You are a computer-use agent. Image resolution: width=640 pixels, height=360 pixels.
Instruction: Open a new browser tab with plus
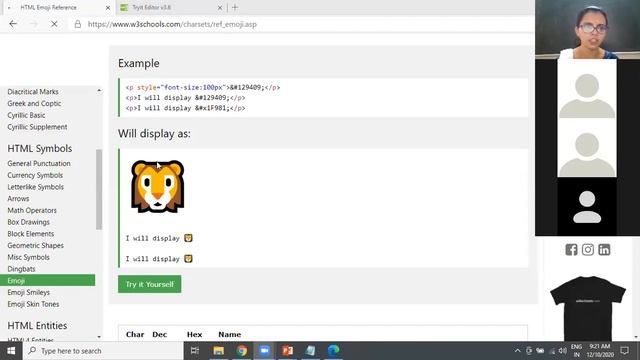[235, 7]
